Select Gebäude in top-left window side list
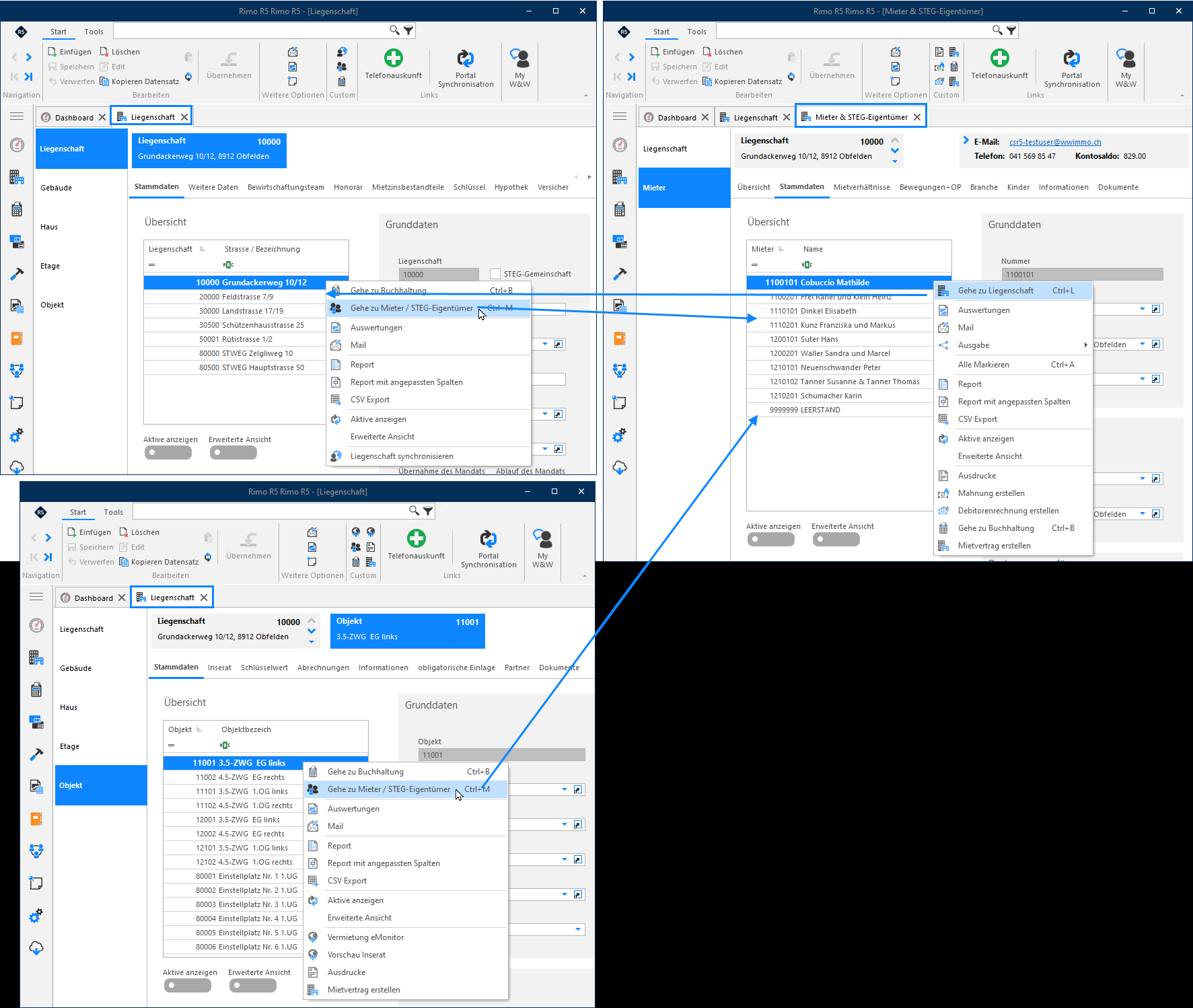1193x1008 pixels. pos(81,188)
